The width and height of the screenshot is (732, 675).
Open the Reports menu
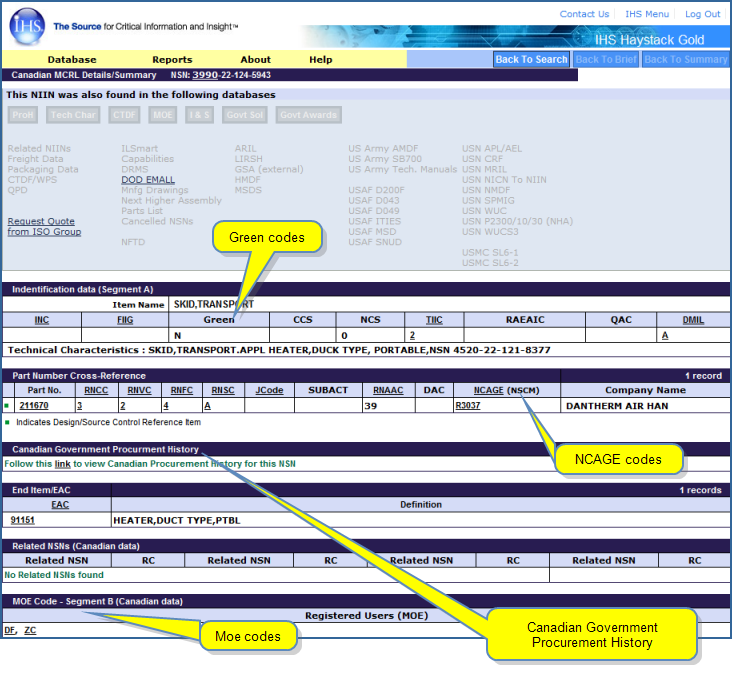172,60
